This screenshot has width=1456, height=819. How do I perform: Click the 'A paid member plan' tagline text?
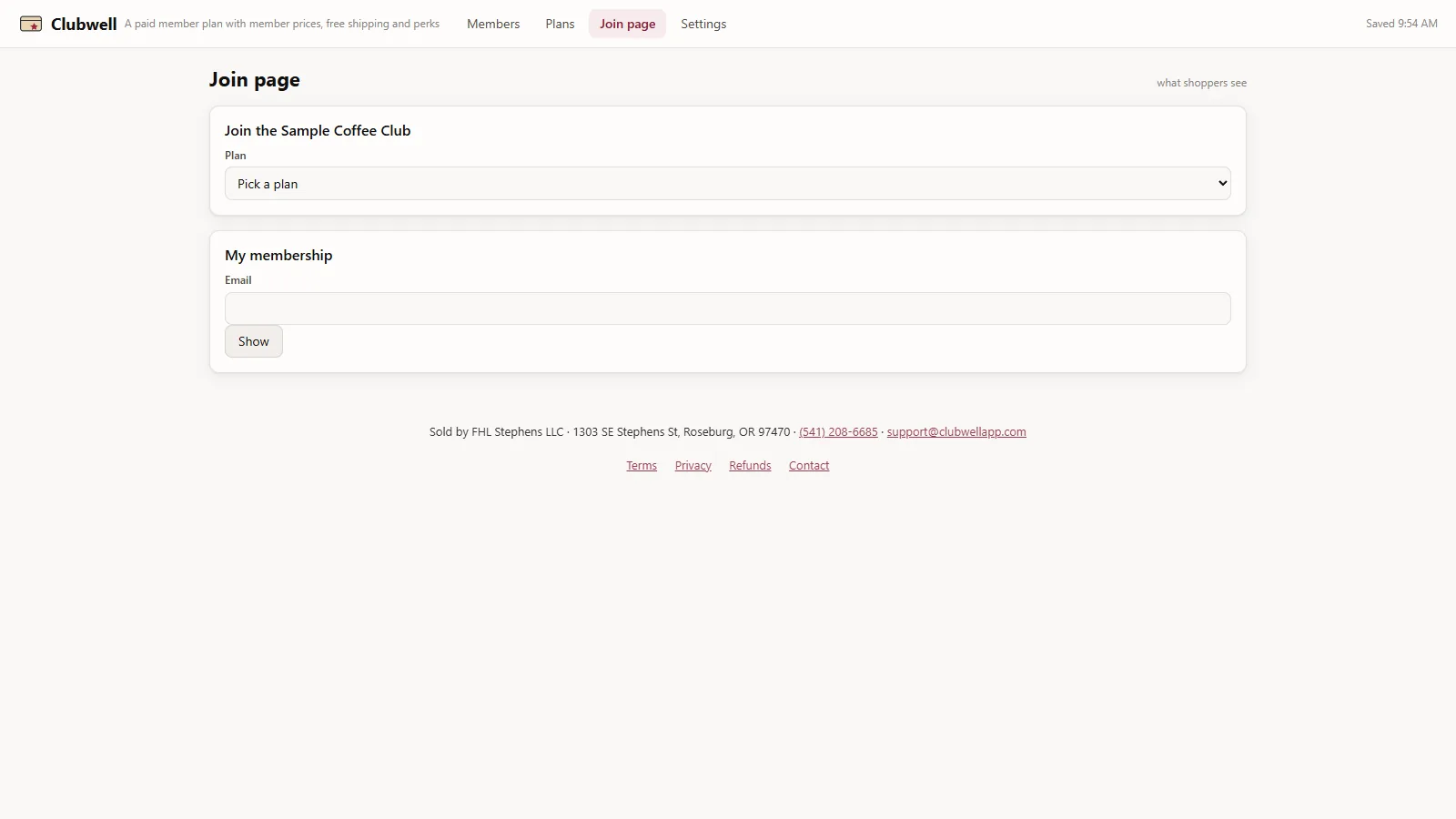(282, 24)
